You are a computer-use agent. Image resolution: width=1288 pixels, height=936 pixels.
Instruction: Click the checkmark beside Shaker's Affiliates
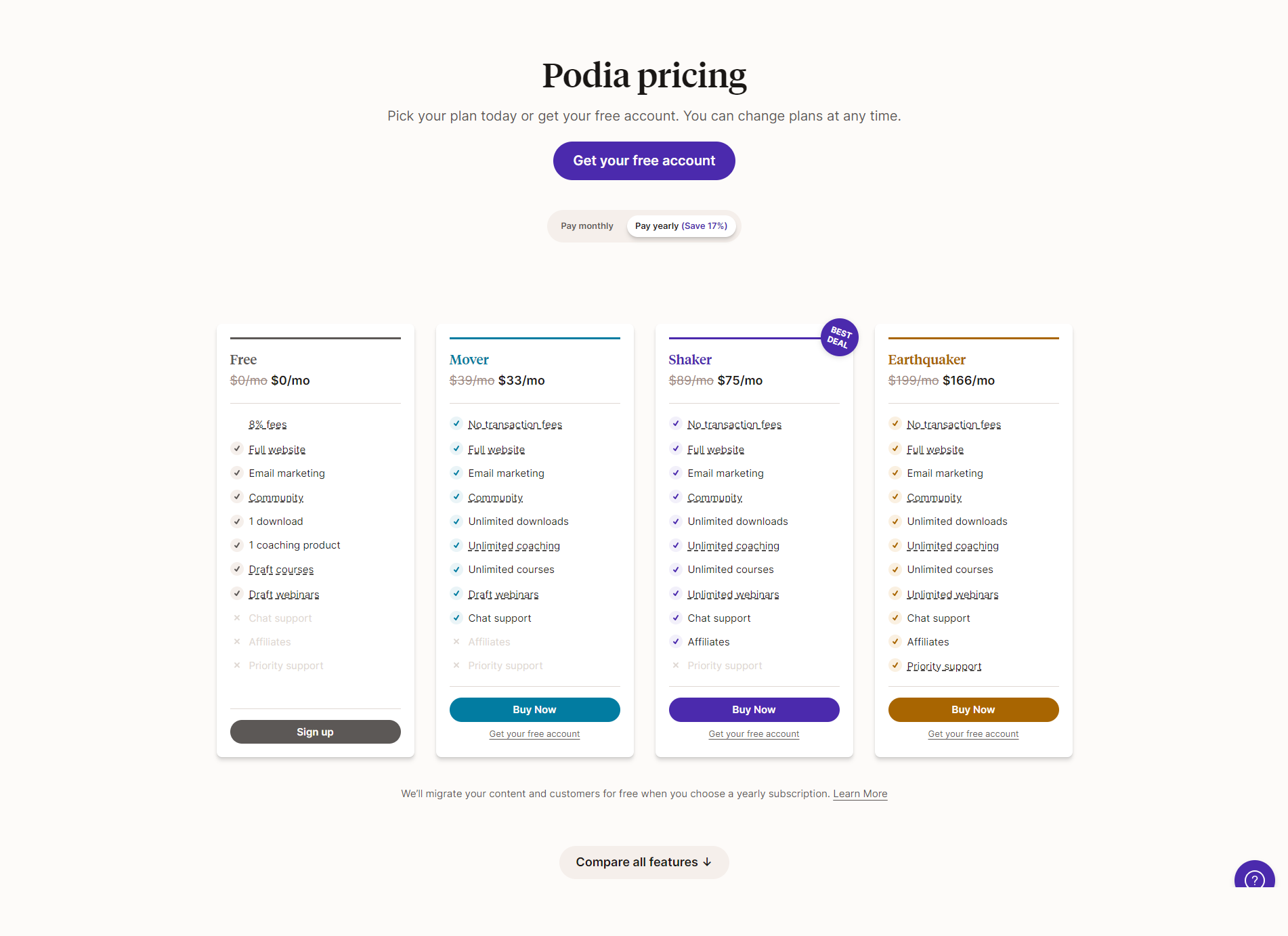pyautogui.click(x=676, y=641)
